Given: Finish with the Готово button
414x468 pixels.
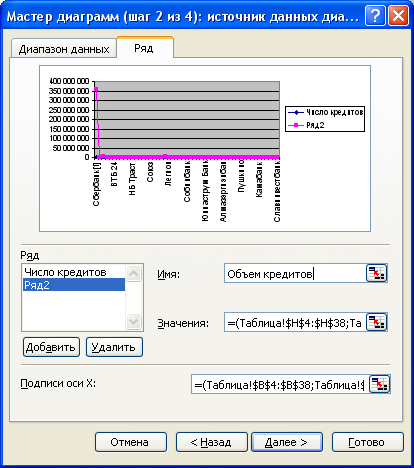Looking at the screenshot, I should (367, 442).
